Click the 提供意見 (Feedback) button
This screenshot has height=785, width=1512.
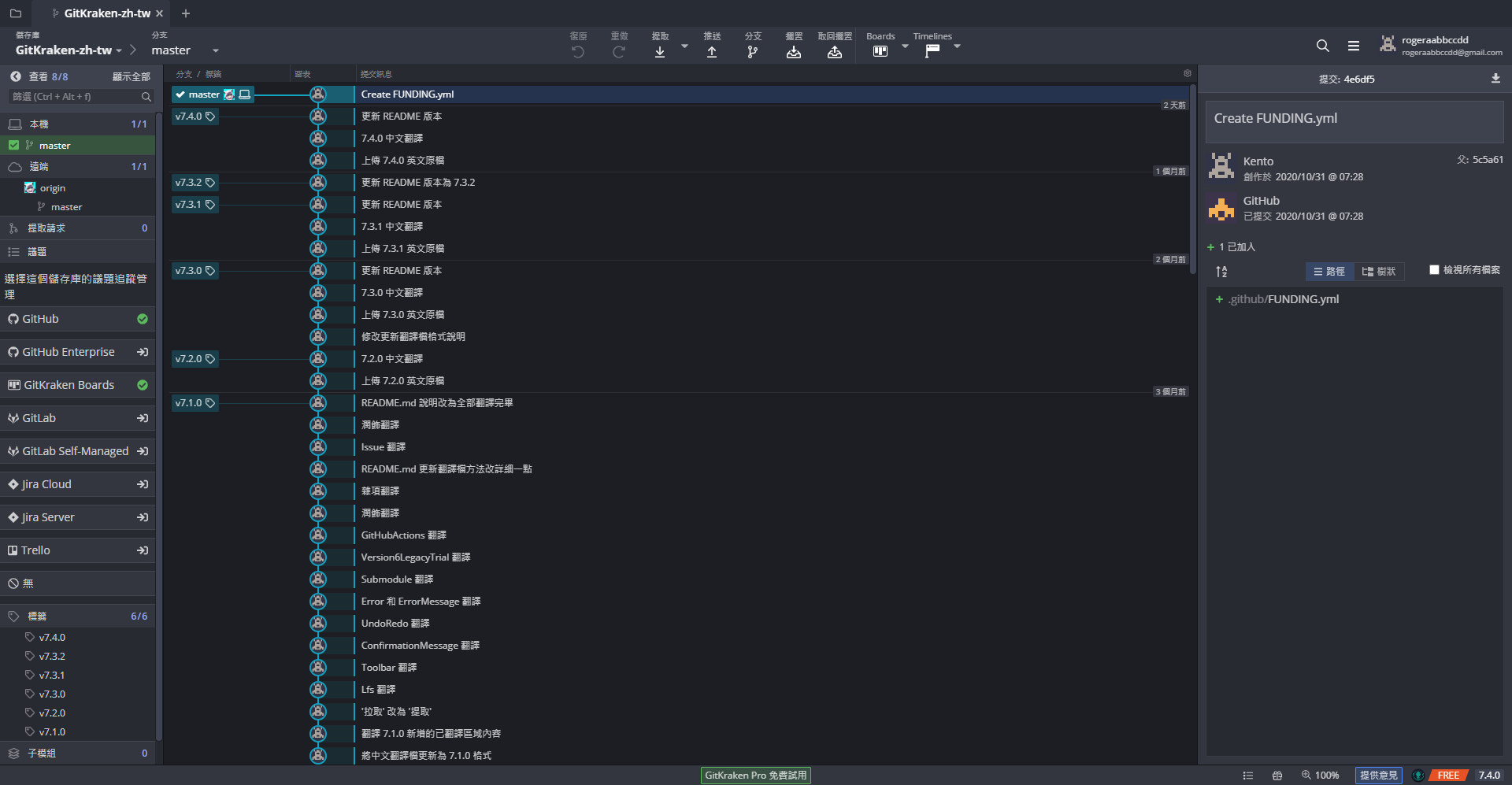coord(1379,776)
